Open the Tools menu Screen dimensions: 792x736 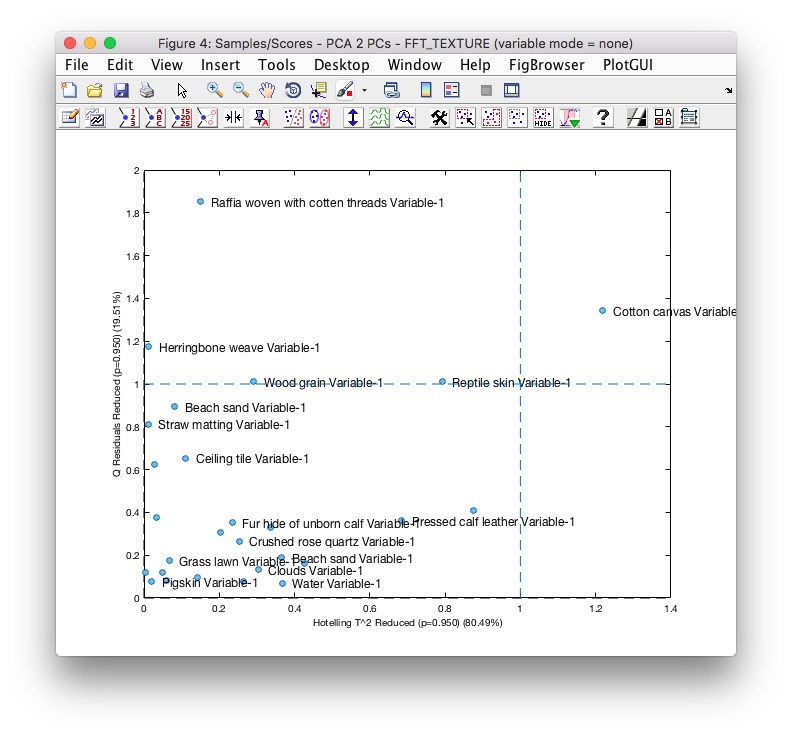coord(276,64)
